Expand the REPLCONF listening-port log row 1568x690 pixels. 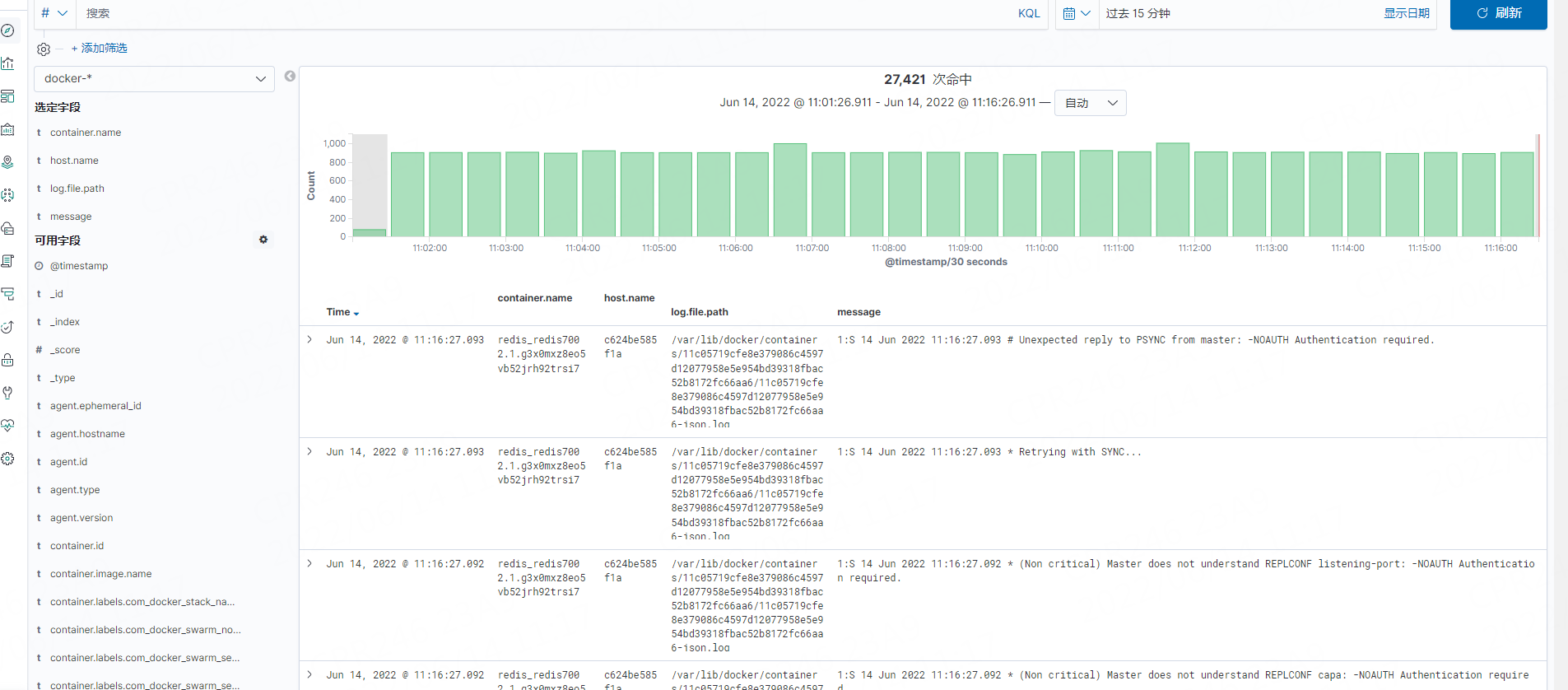[309, 563]
